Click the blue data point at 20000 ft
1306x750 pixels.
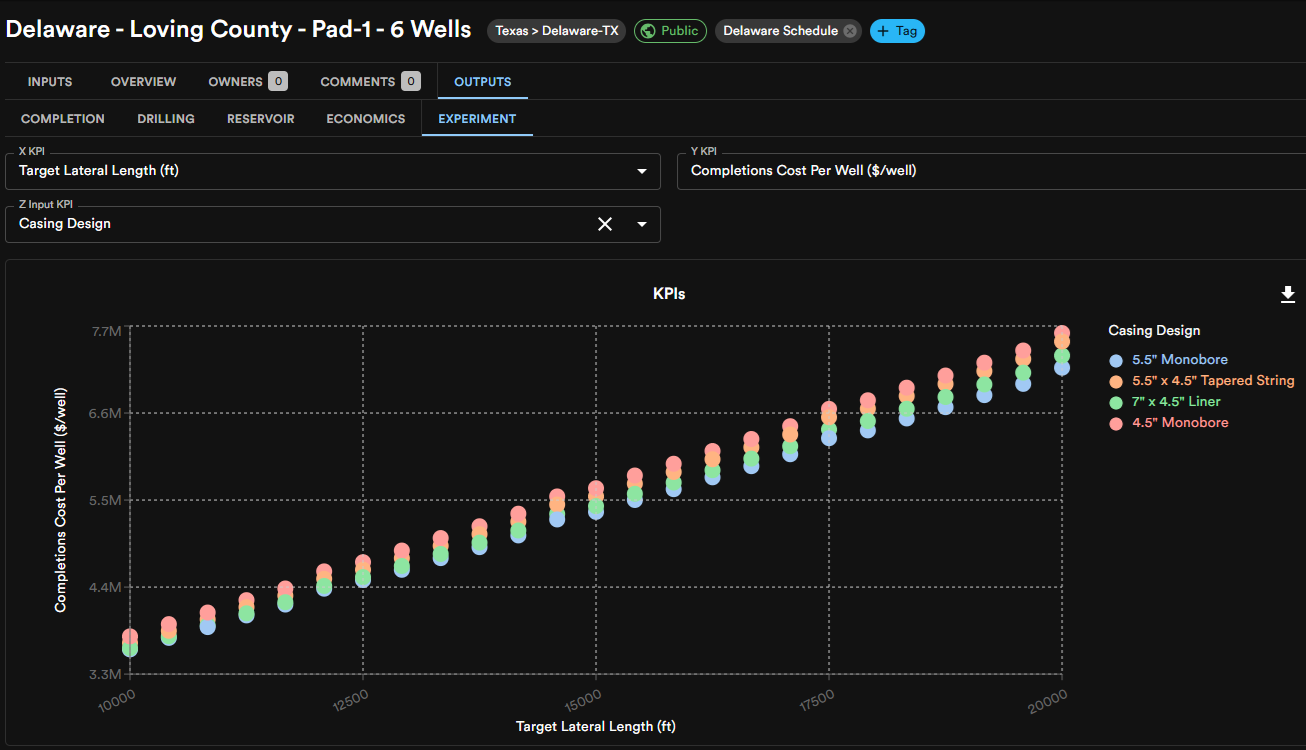1062,367
